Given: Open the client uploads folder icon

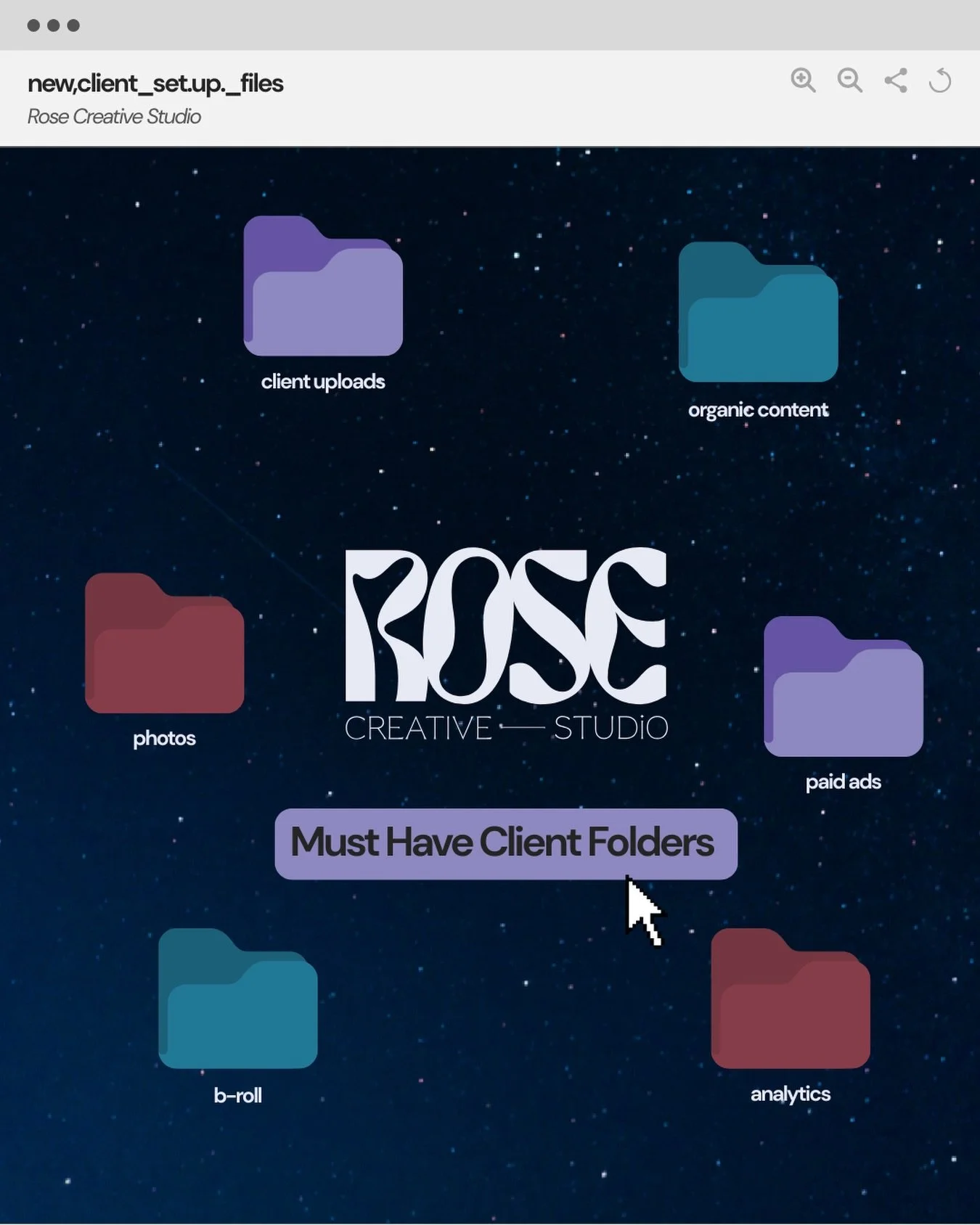Looking at the screenshot, I should tap(323, 286).
